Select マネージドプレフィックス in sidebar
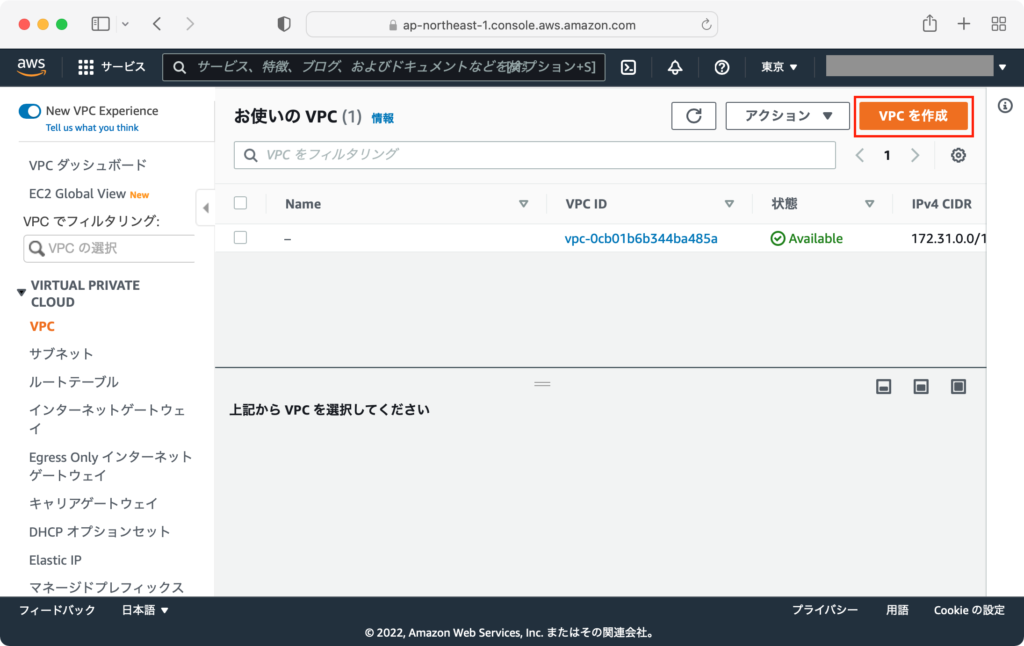This screenshot has height=646, width=1024. pyautogui.click(x=106, y=588)
